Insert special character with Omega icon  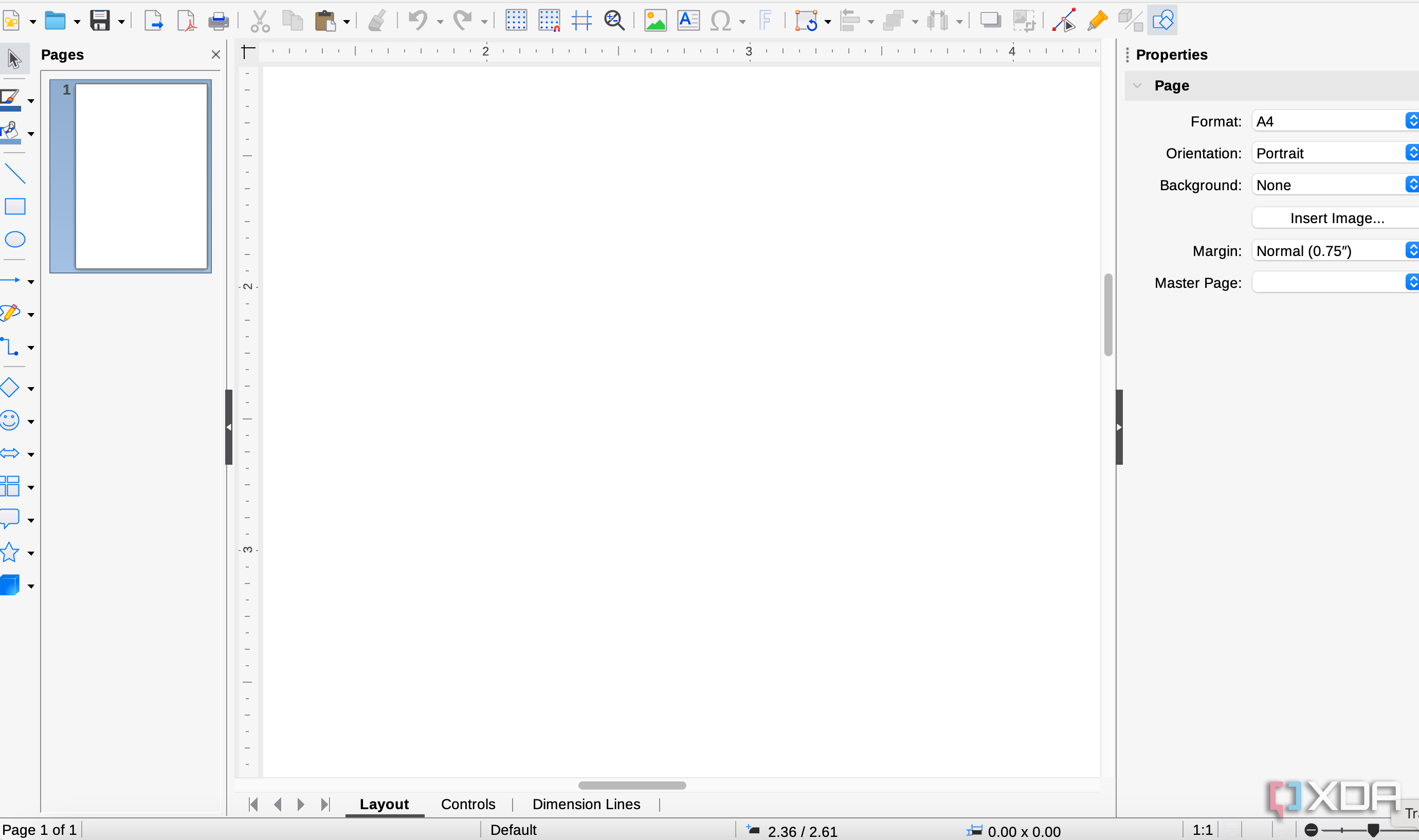[x=720, y=21]
